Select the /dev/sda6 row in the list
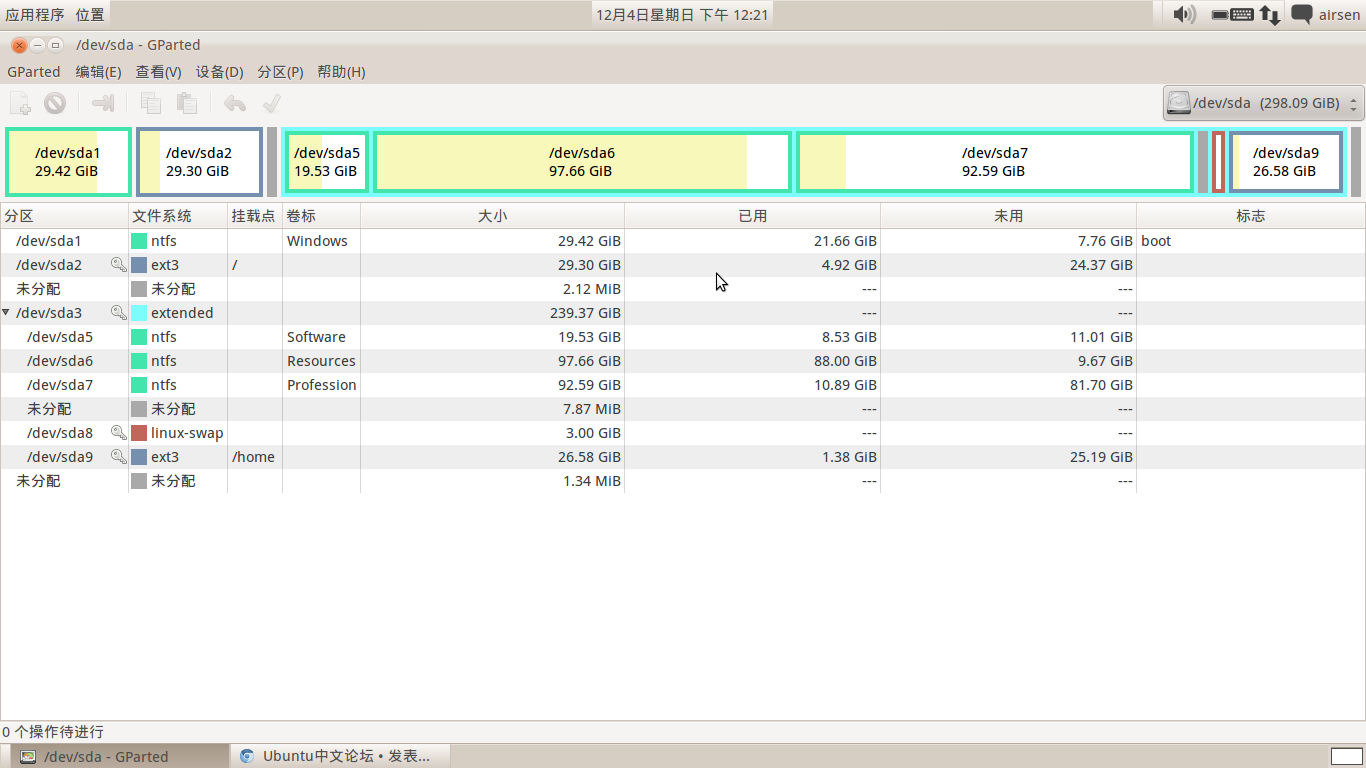Viewport: 1366px width, 768px height. (x=683, y=361)
